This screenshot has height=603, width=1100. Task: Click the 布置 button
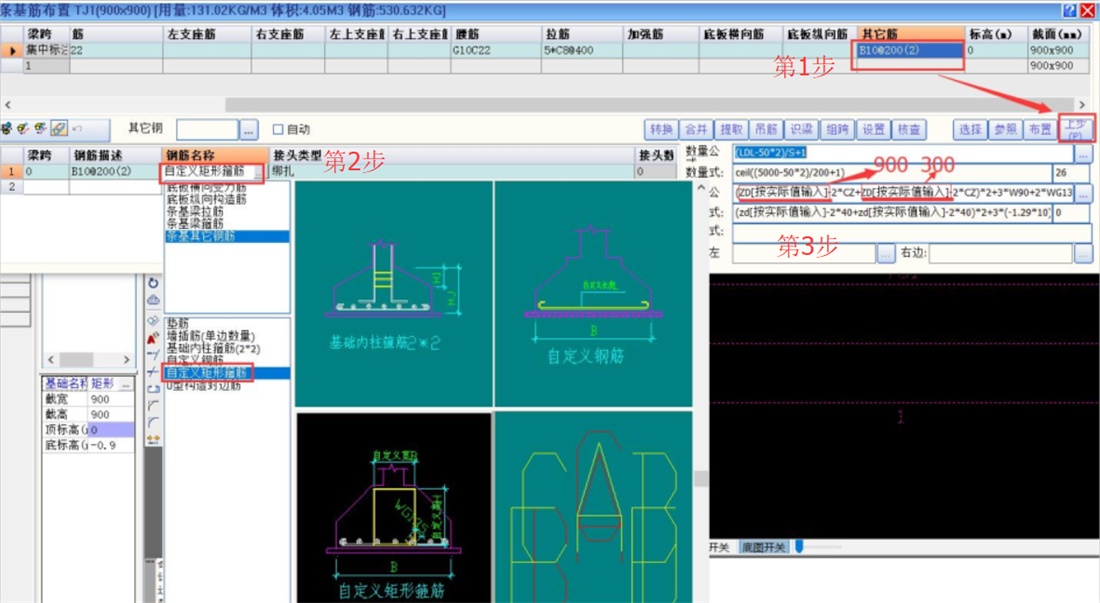(x=1040, y=130)
